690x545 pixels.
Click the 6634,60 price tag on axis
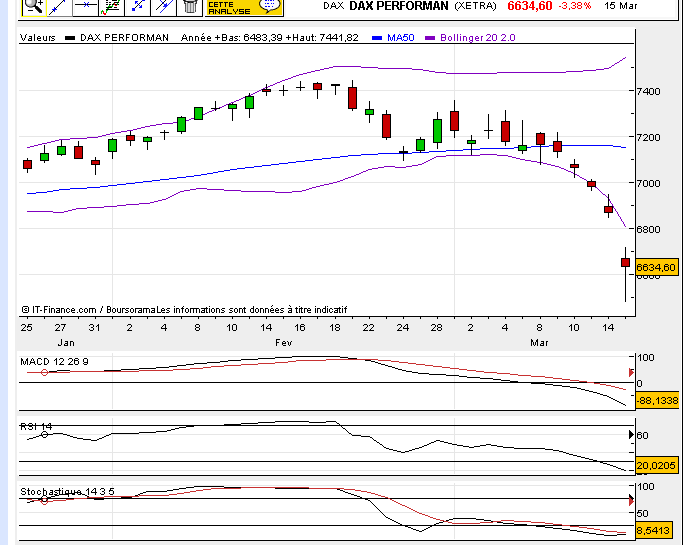(656, 267)
